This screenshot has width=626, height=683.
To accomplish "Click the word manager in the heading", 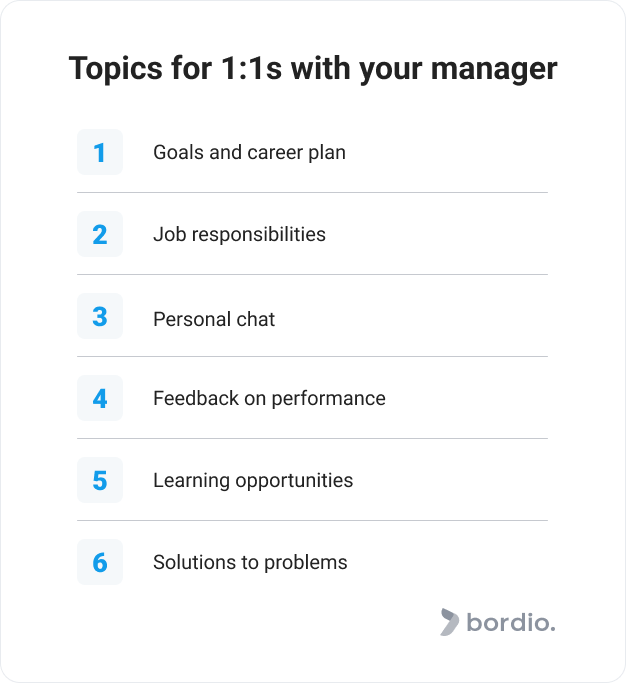I will (494, 70).
